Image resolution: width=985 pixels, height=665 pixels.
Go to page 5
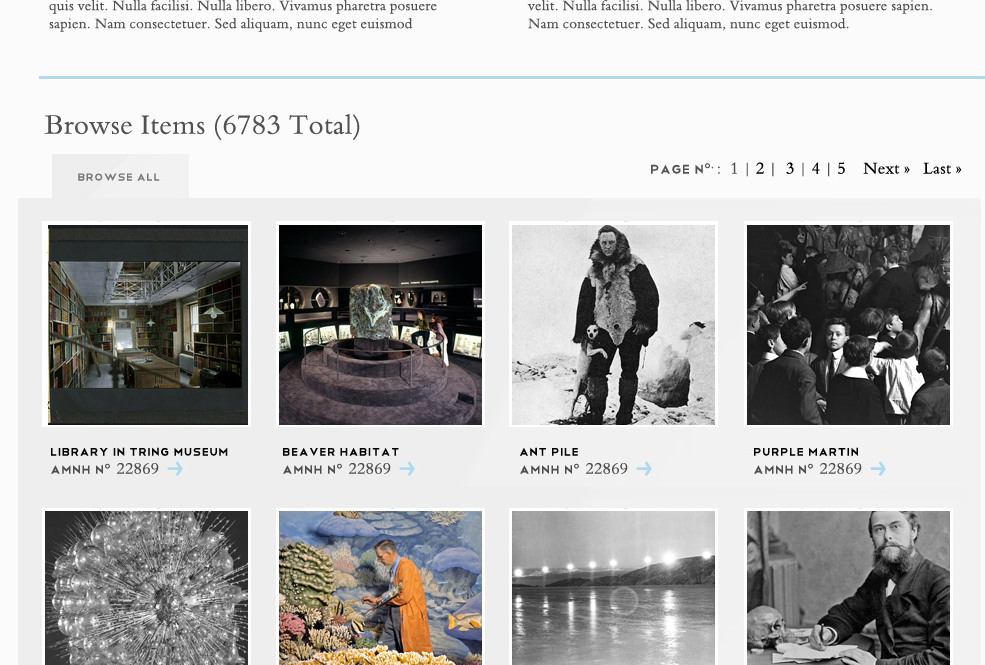click(x=841, y=169)
